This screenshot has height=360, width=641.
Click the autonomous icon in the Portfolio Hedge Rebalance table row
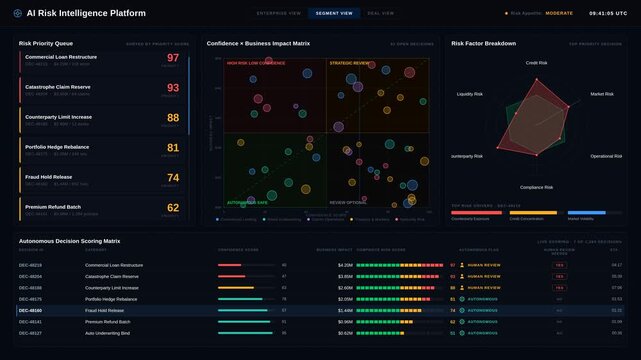(462, 299)
